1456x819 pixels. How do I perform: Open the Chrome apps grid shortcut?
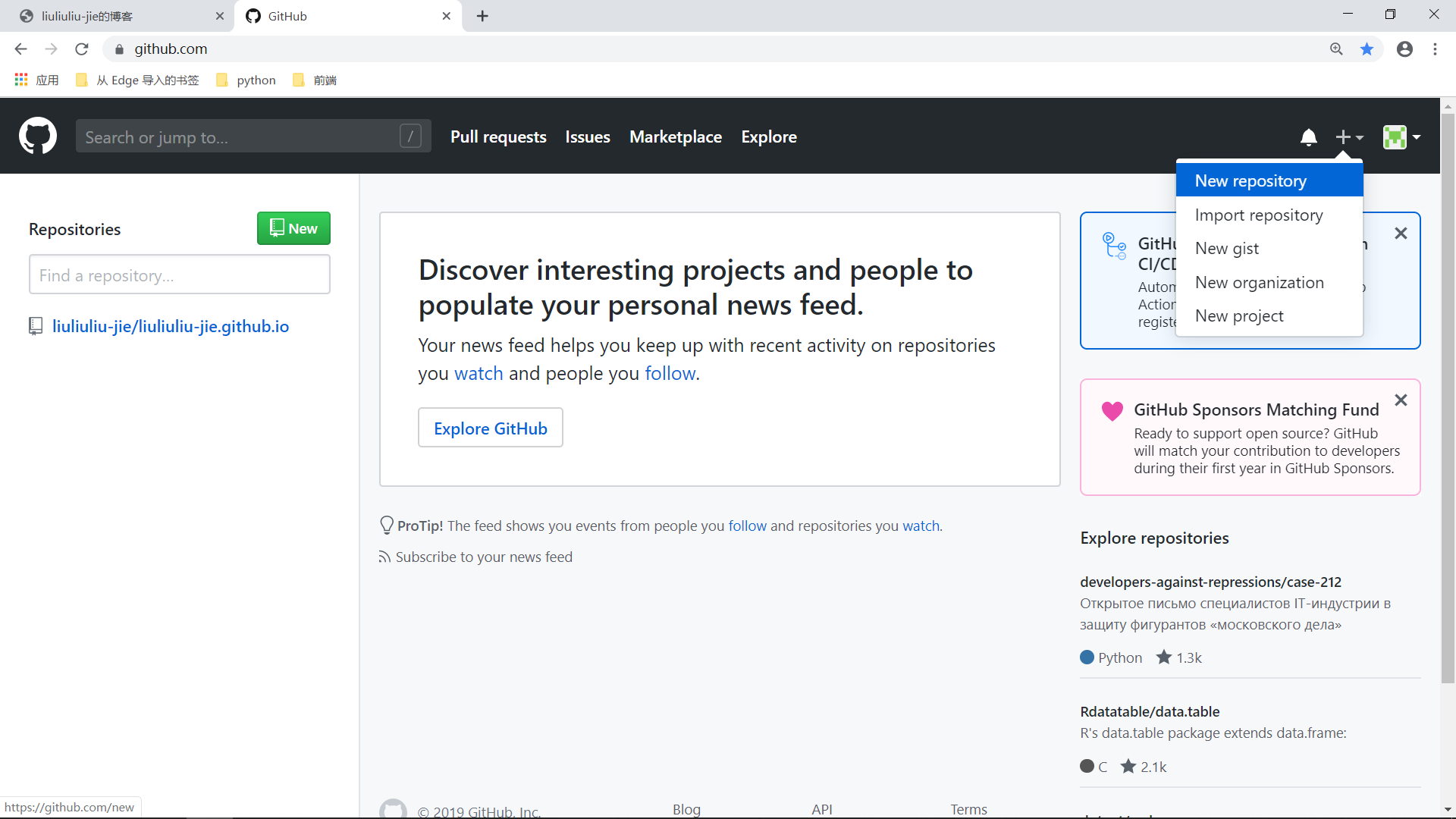(21, 80)
